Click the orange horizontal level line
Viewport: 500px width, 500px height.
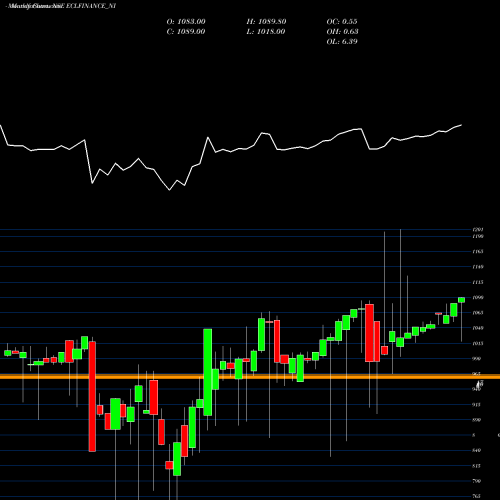click(x=250, y=377)
